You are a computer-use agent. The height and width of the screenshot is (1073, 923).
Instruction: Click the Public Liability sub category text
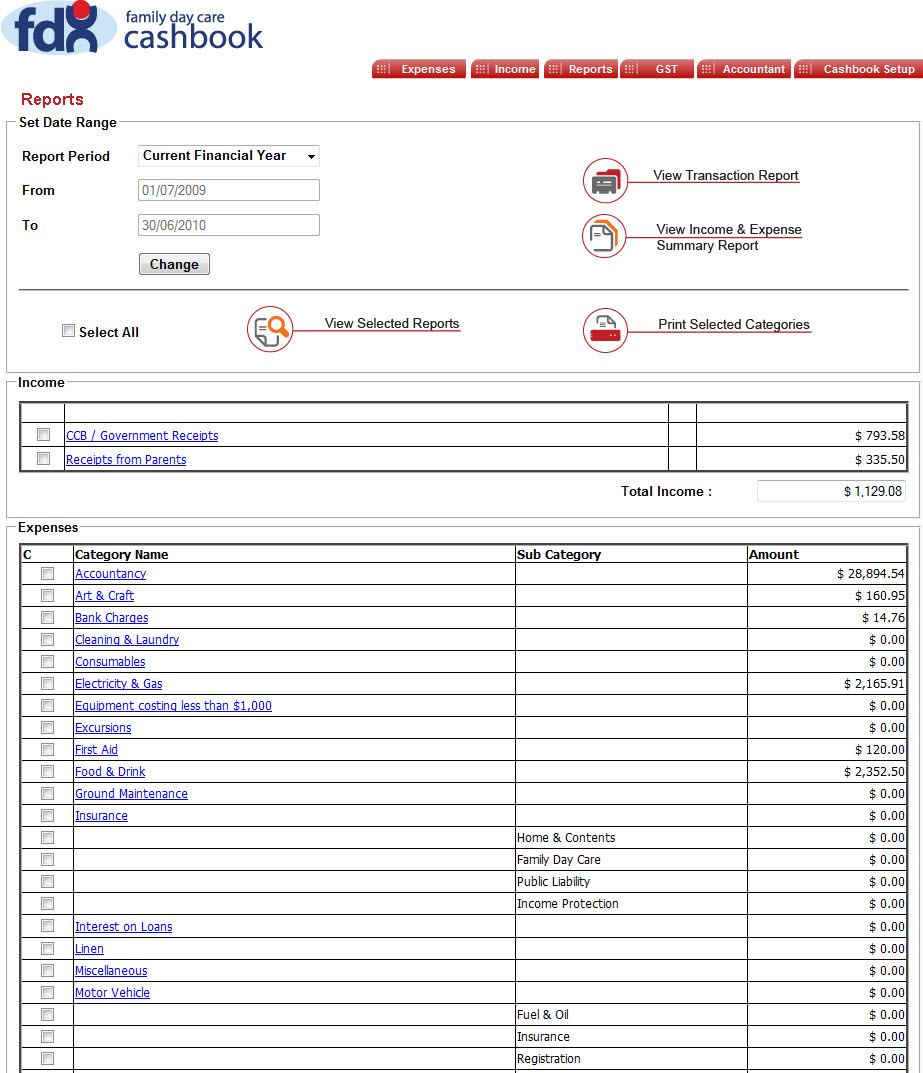click(554, 881)
